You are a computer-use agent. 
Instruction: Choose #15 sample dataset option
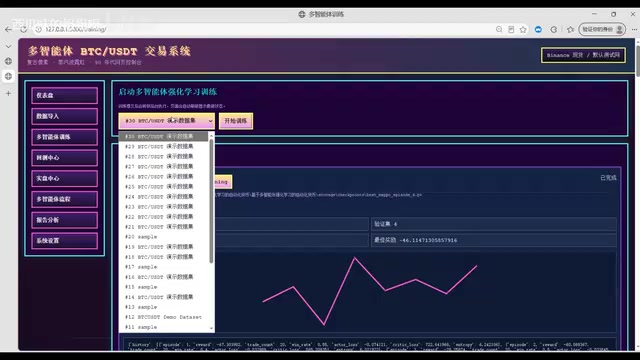click(163, 287)
